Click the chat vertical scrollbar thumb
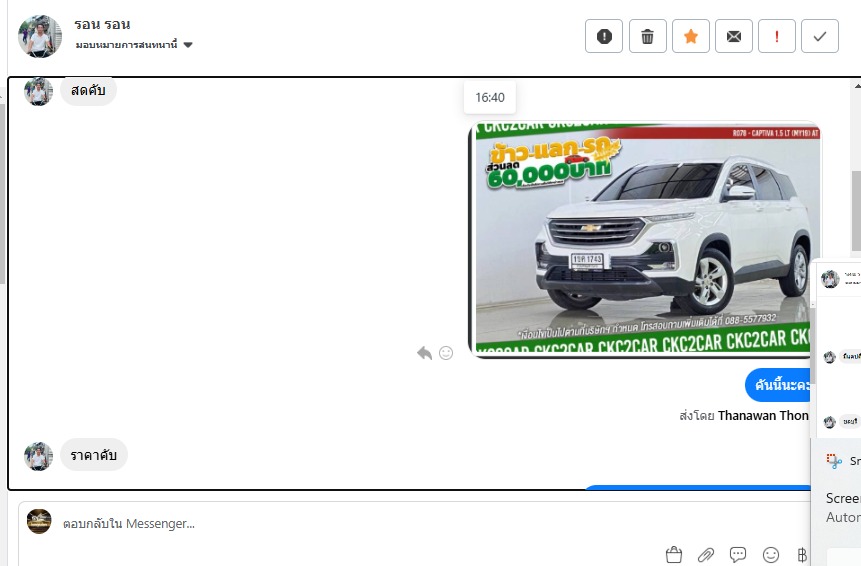The image size is (861, 566). click(x=856, y=211)
